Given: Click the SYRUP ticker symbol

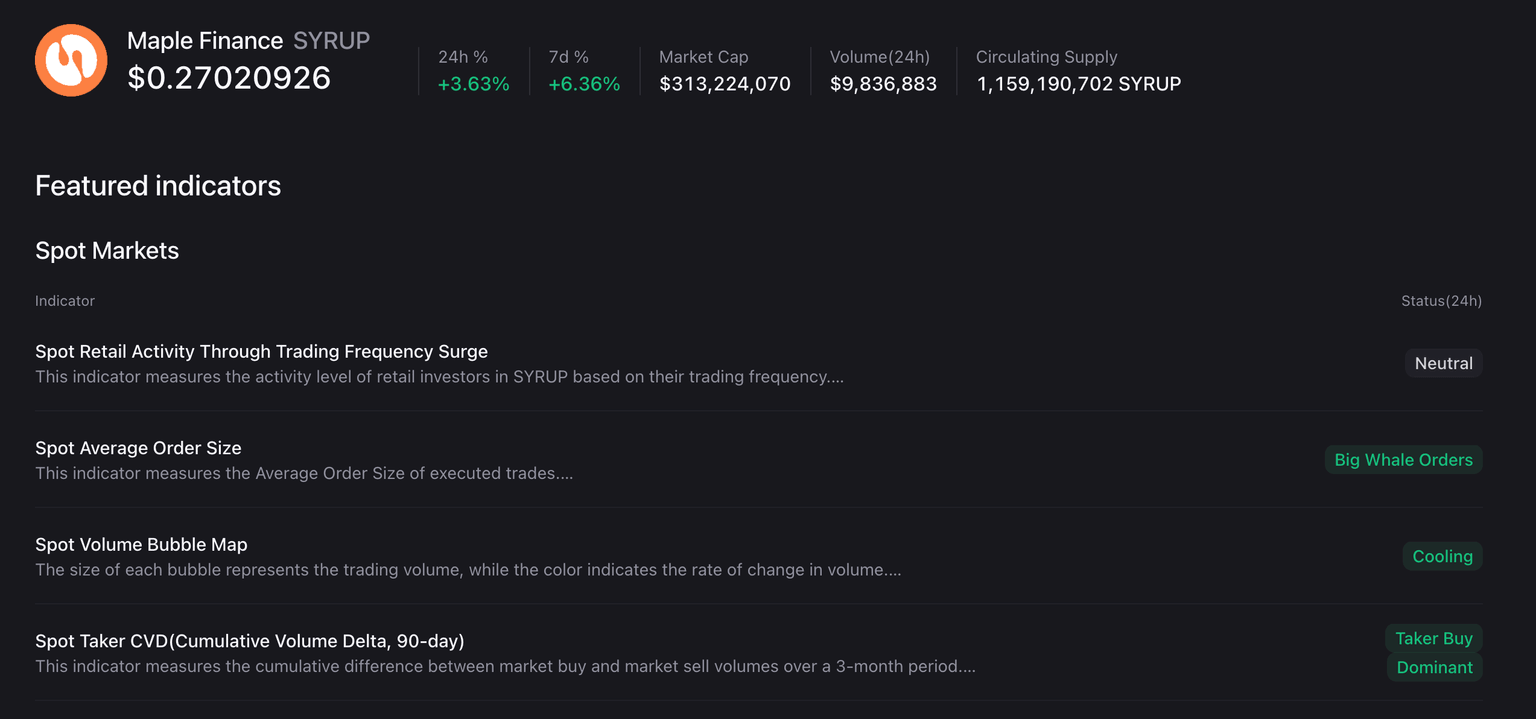Looking at the screenshot, I should [x=331, y=41].
